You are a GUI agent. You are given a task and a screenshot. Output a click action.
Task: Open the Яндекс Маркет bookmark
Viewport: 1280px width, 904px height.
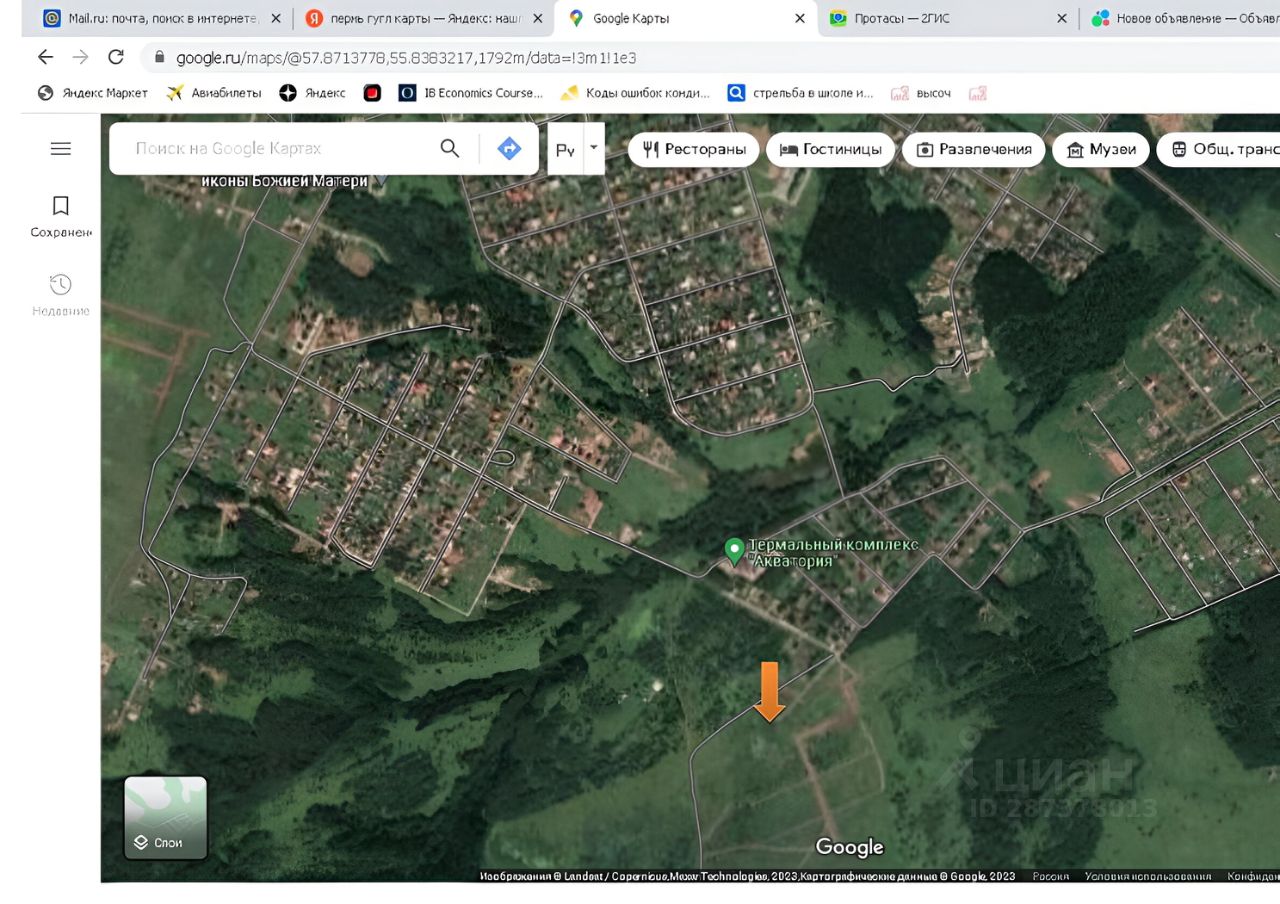pyautogui.click(x=92, y=93)
